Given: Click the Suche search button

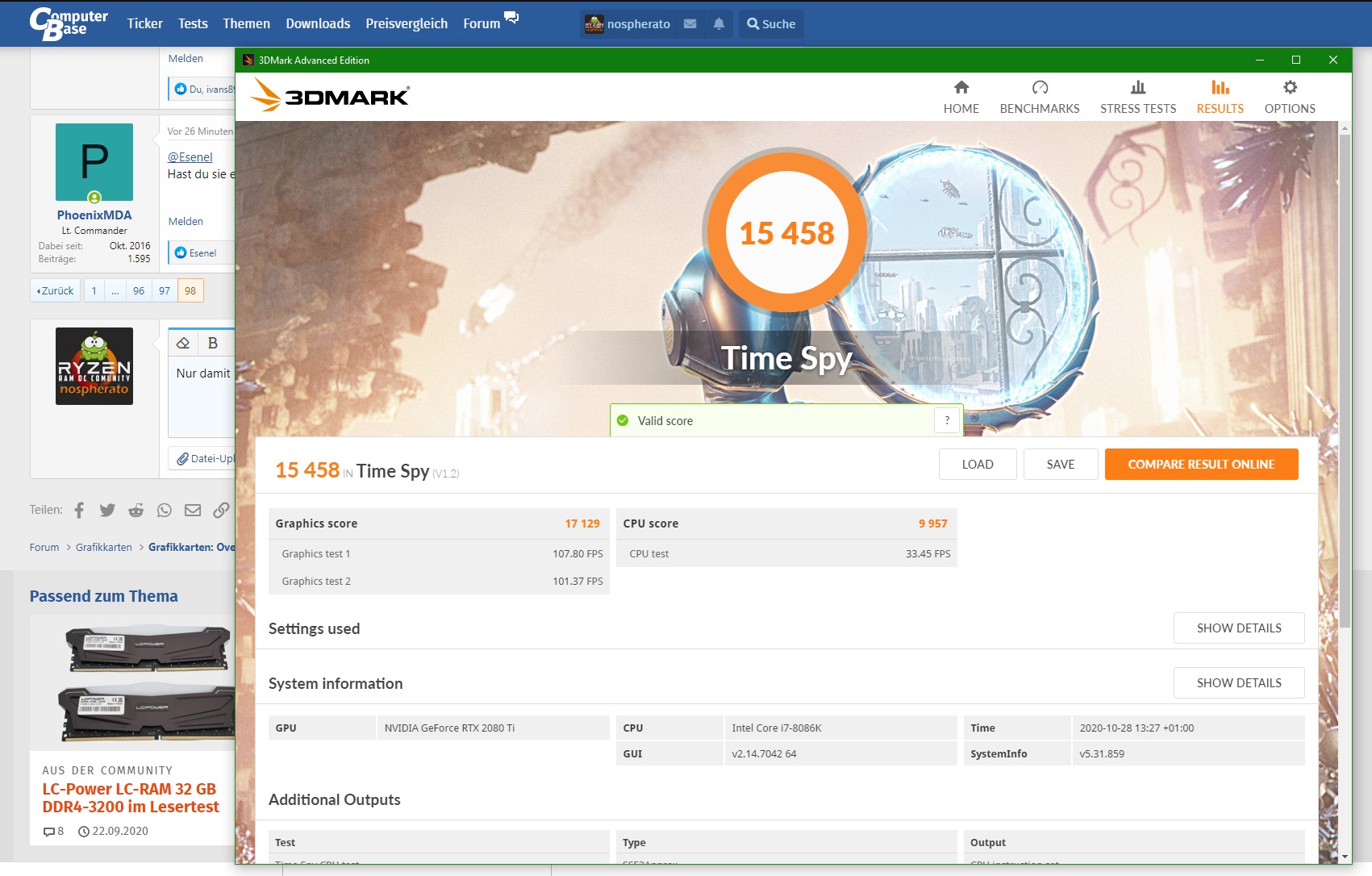Looking at the screenshot, I should click(771, 23).
